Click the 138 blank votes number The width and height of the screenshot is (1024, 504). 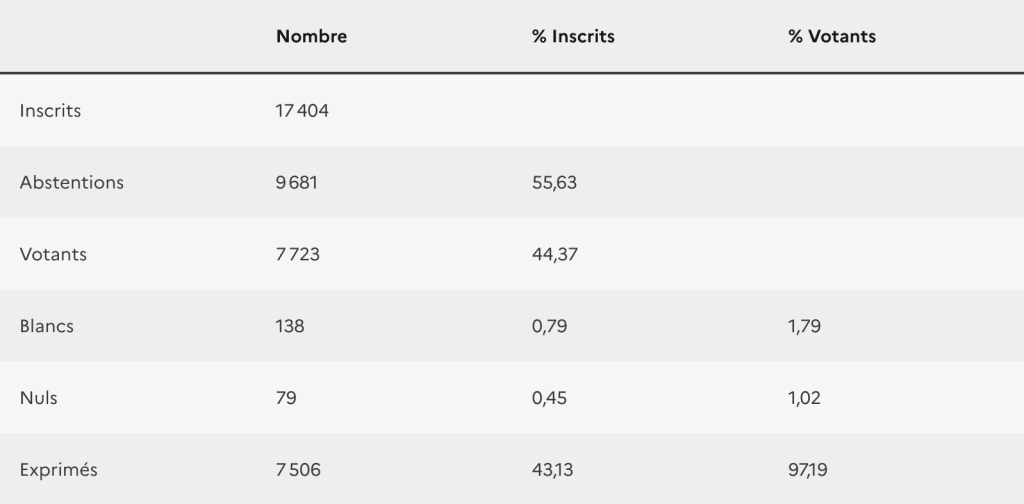coord(290,326)
